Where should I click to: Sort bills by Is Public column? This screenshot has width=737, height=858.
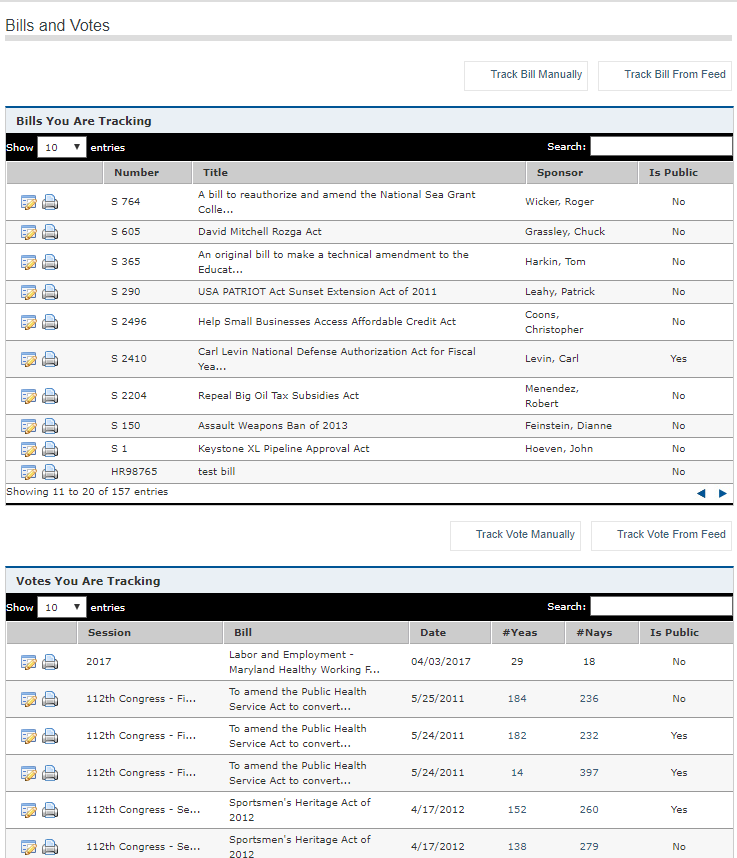tap(686, 172)
